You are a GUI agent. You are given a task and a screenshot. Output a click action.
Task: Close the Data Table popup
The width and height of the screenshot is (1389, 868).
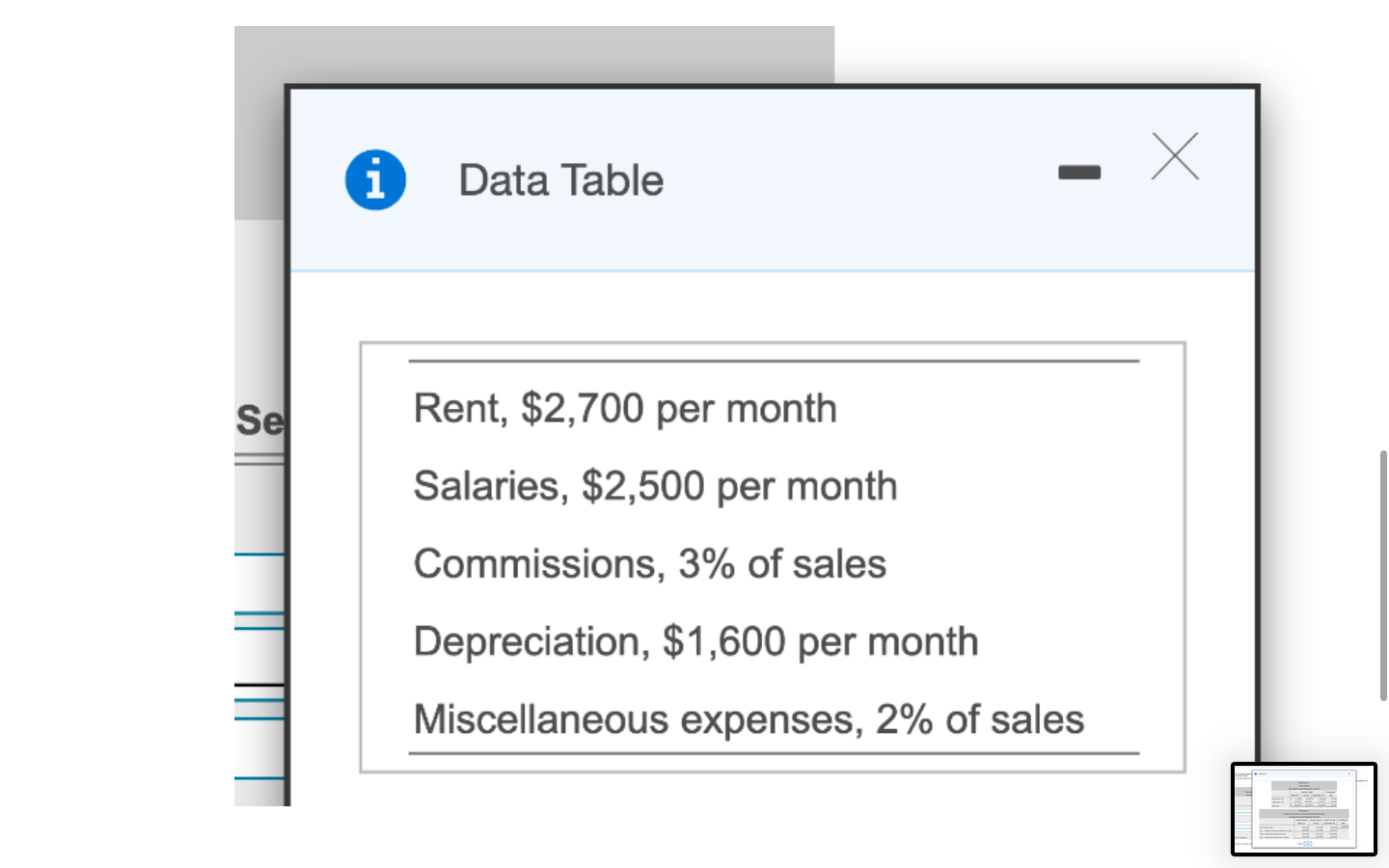(x=1174, y=156)
